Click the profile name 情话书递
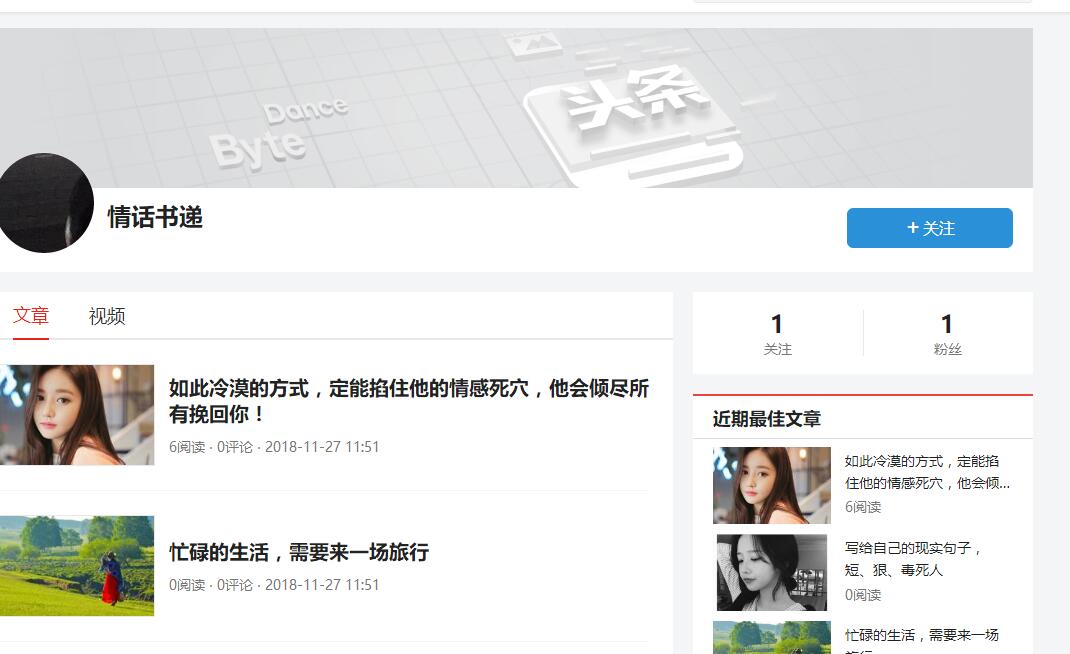 pos(155,218)
